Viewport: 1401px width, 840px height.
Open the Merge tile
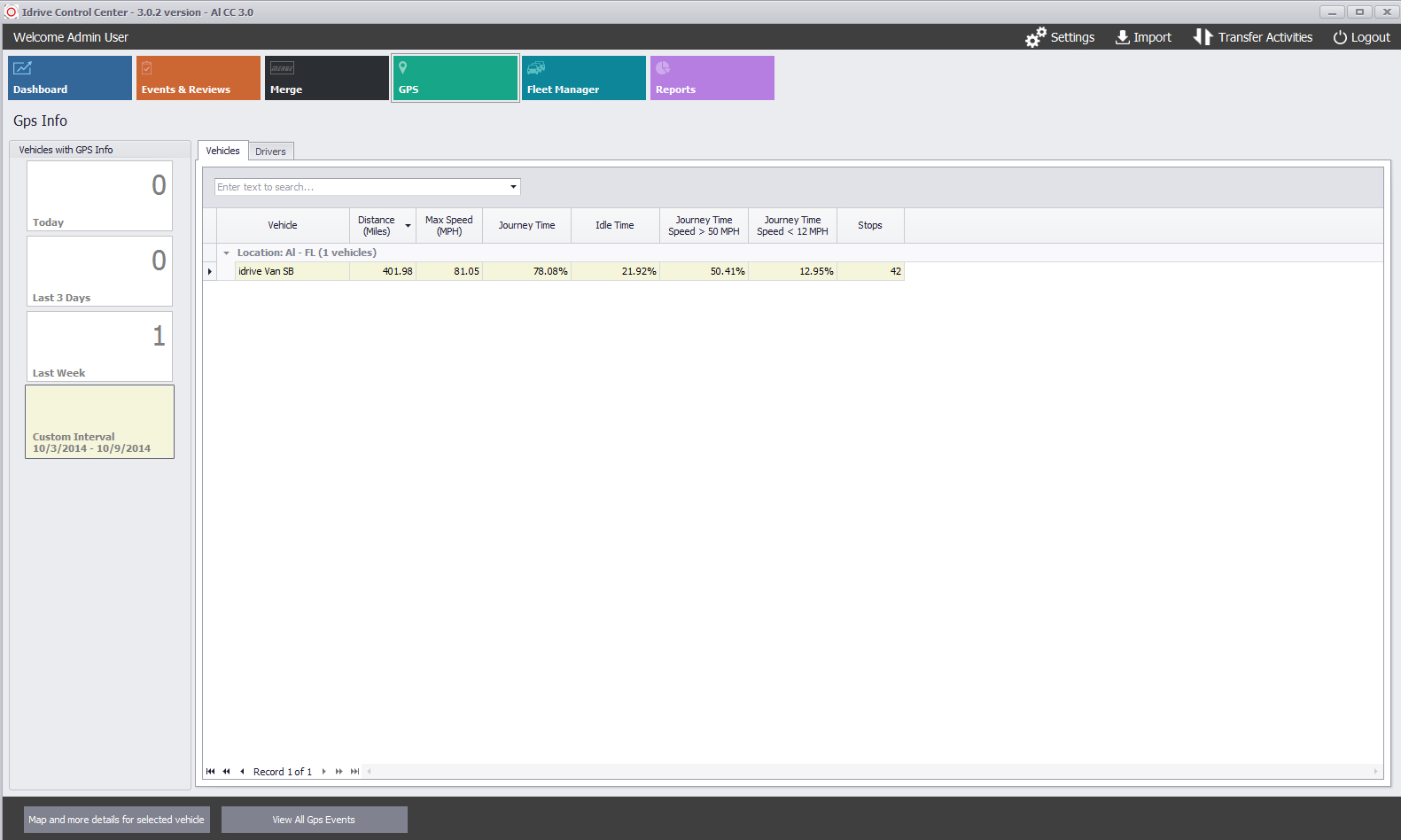point(327,78)
